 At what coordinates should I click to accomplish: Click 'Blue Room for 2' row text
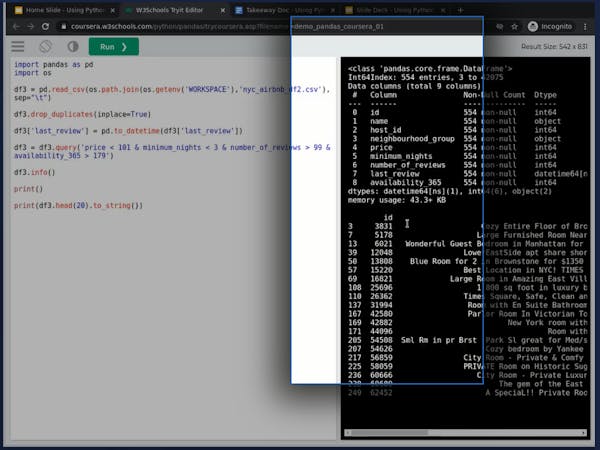443,261
